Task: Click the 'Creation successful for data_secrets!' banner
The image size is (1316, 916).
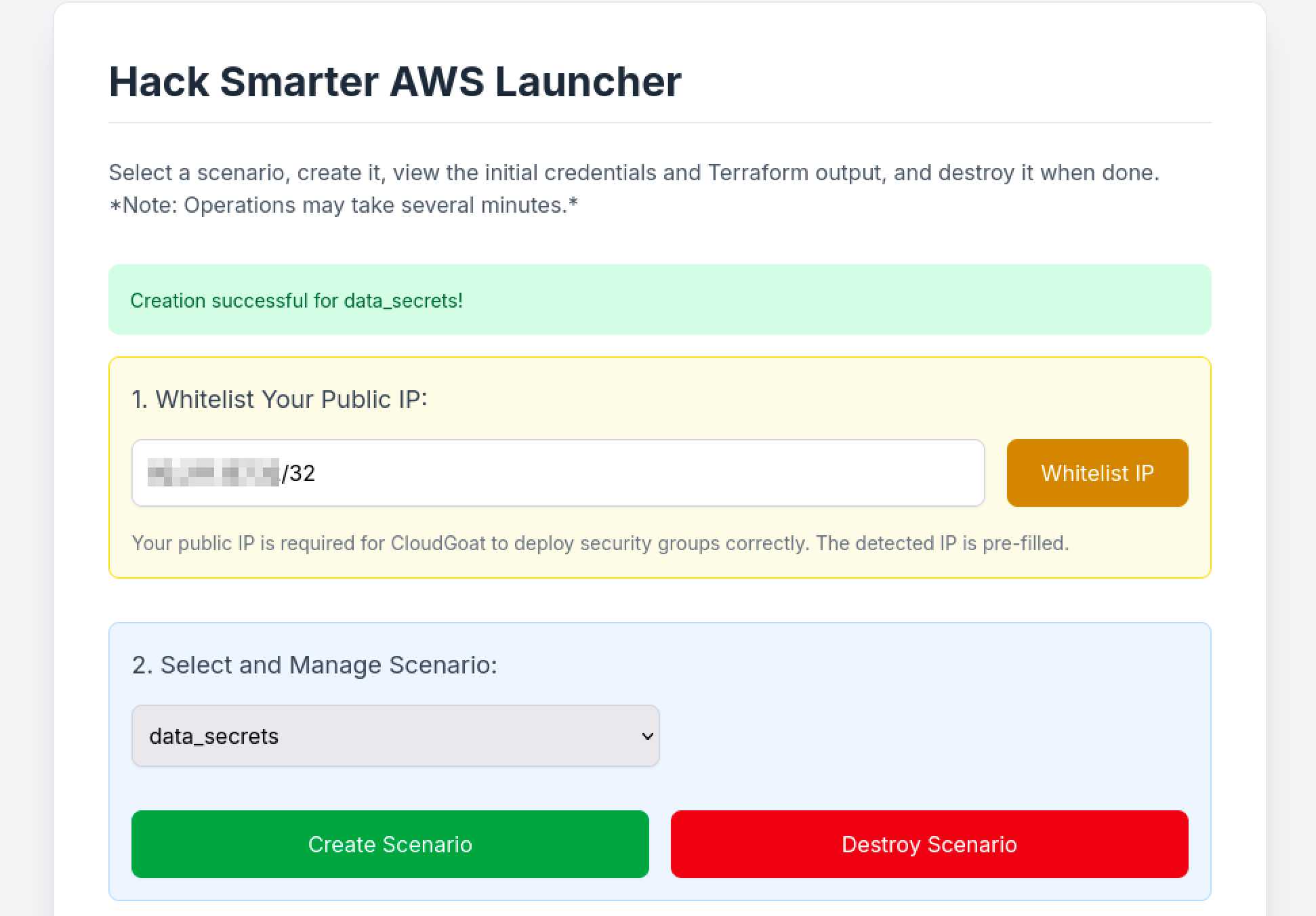Action: tap(659, 299)
